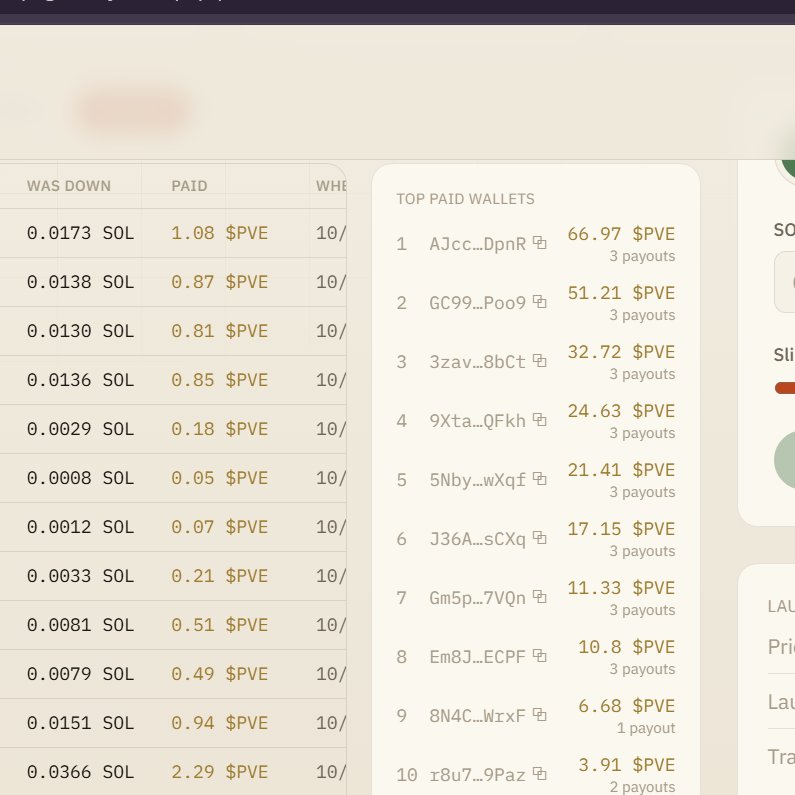Click the 0.0130 SOL cell

pyautogui.click(x=81, y=331)
